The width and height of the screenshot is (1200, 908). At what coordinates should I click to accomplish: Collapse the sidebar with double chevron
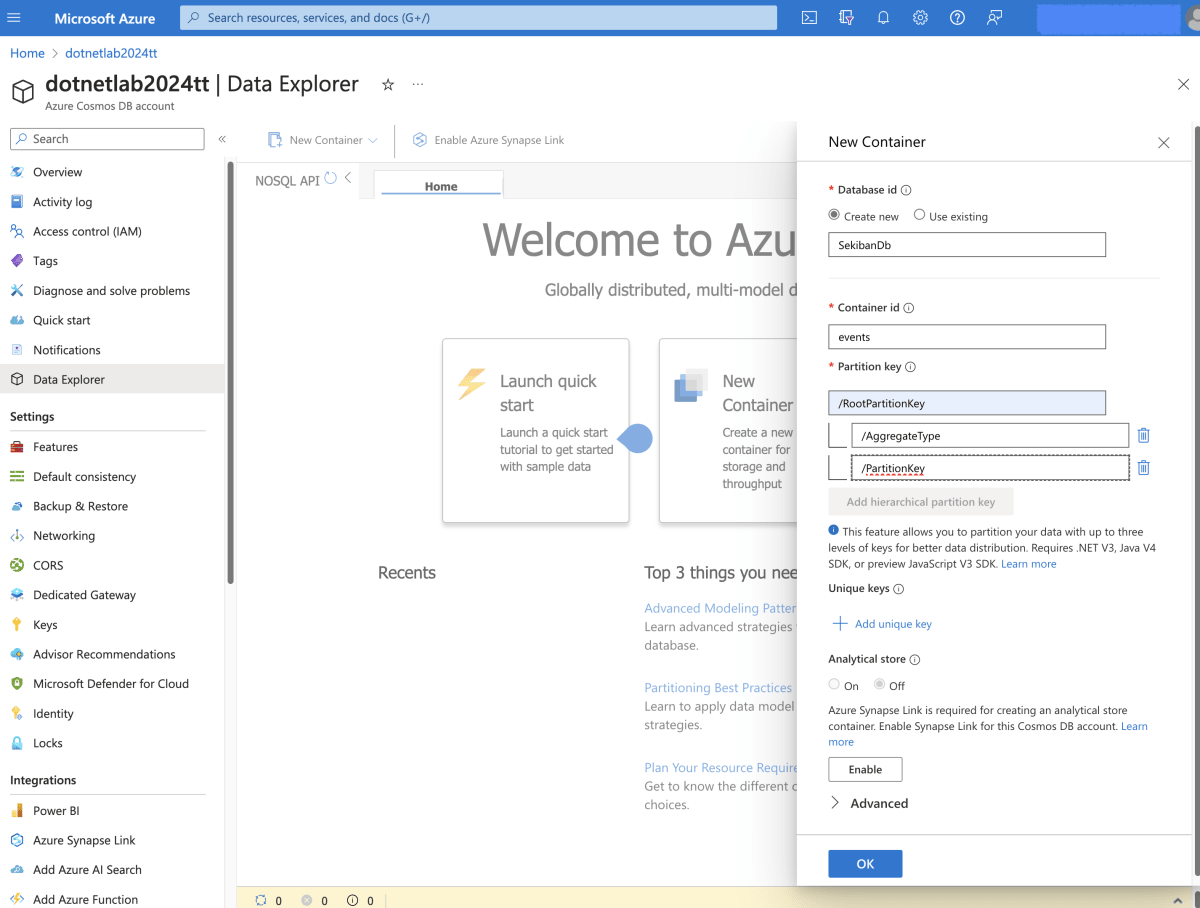[x=222, y=139]
